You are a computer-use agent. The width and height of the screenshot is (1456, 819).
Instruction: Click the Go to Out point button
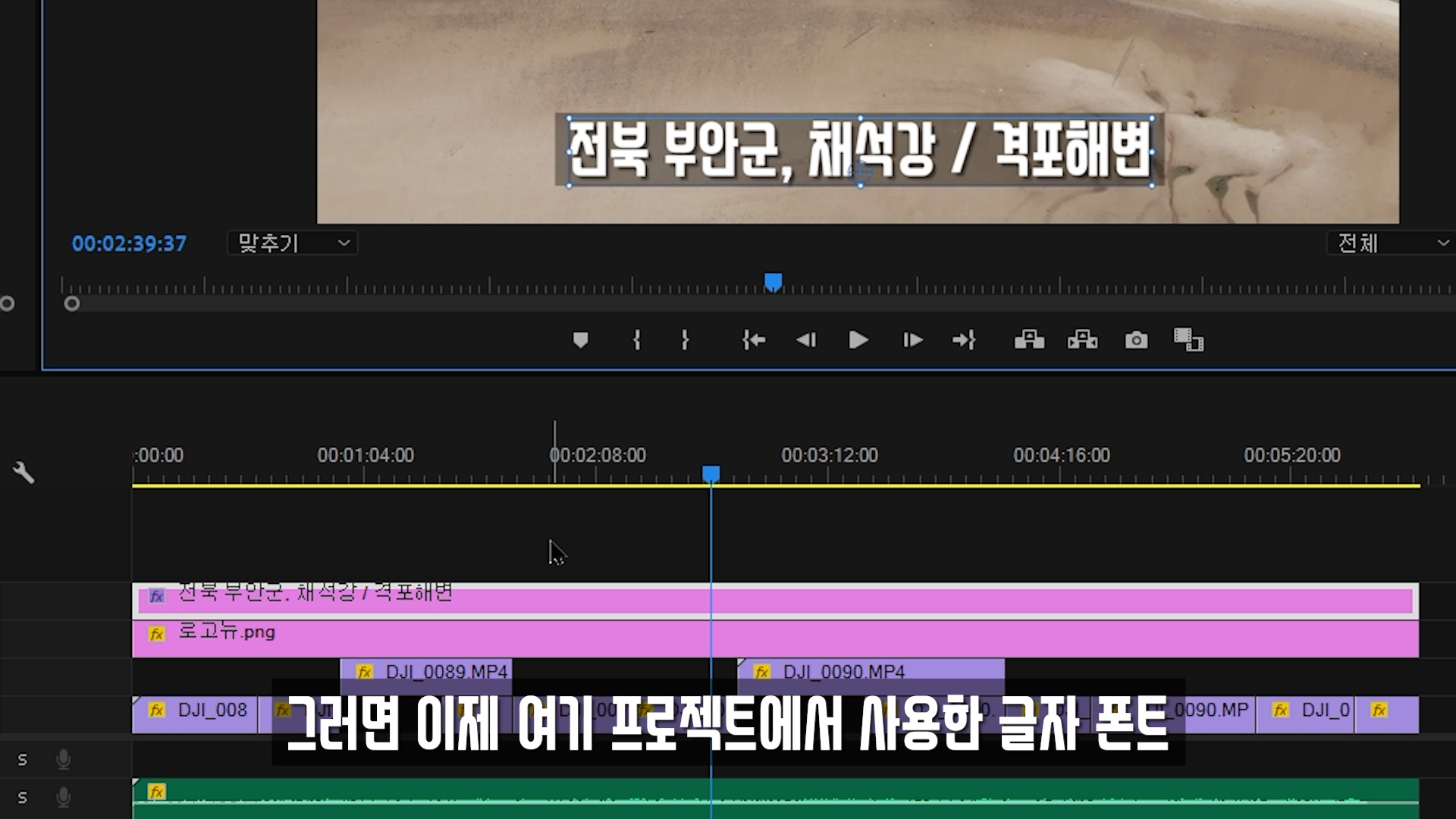pyautogui.click(x=964, y=340)
